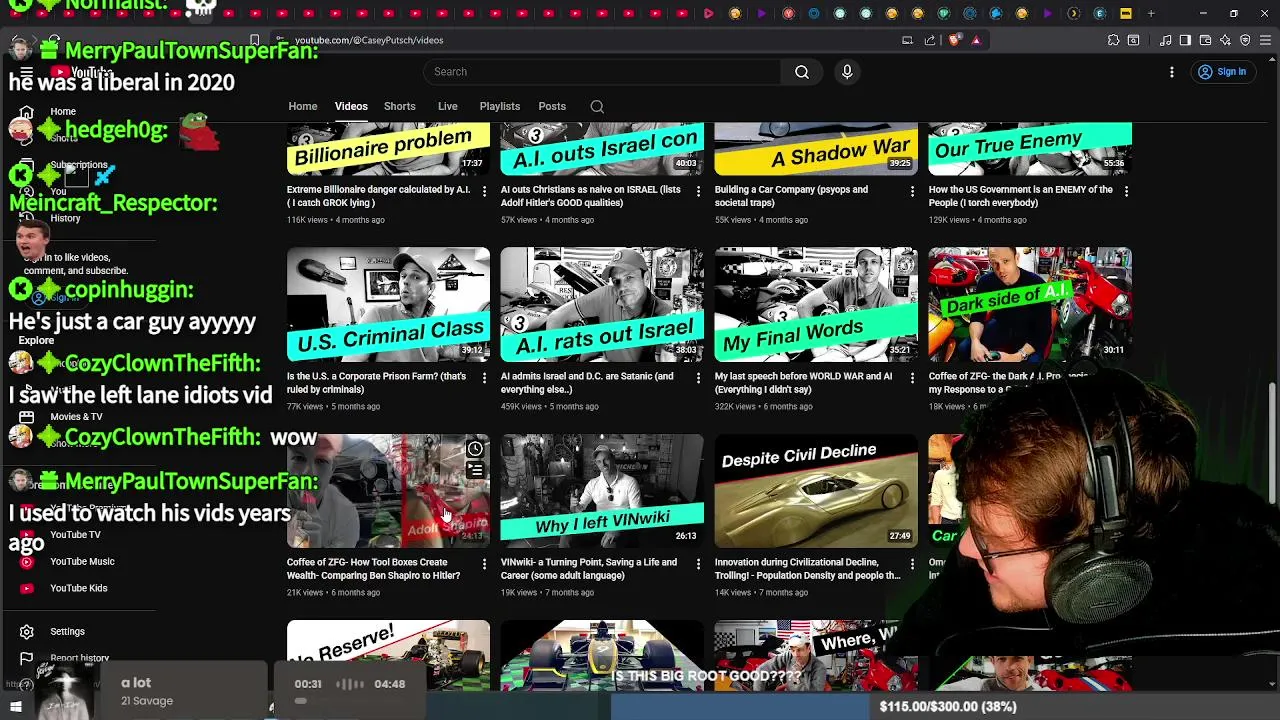Open options menu for AI outs Christians video

pyautogui.click(x=698, y=190)
